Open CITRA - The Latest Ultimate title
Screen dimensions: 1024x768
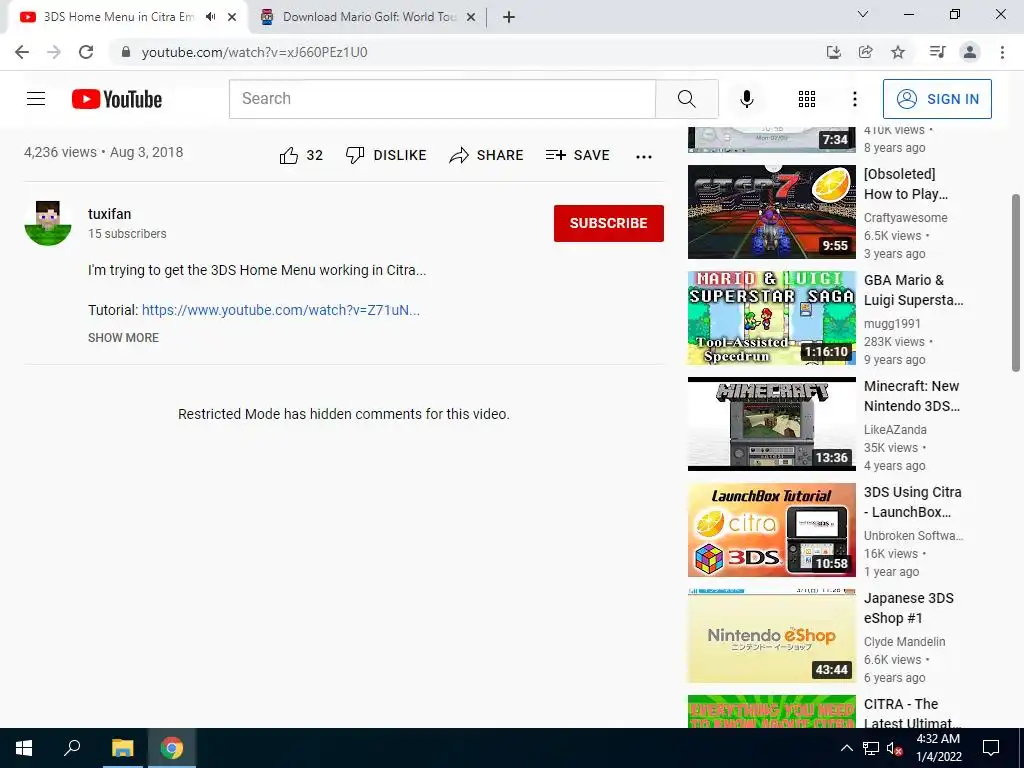click(912, 713)
